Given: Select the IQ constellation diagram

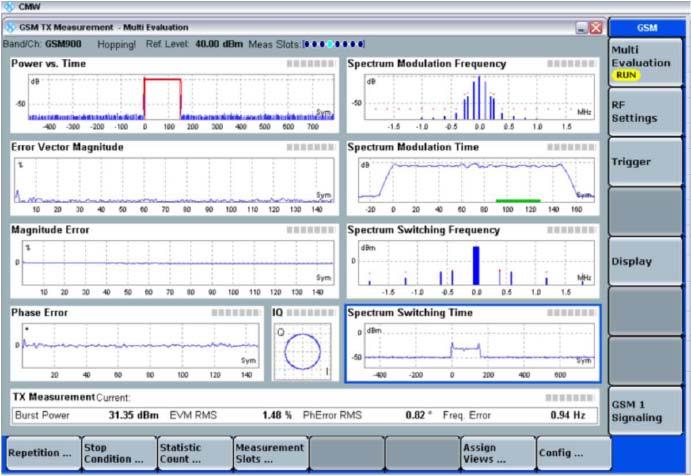Looking at the screenshot, I should pos(304,344).
